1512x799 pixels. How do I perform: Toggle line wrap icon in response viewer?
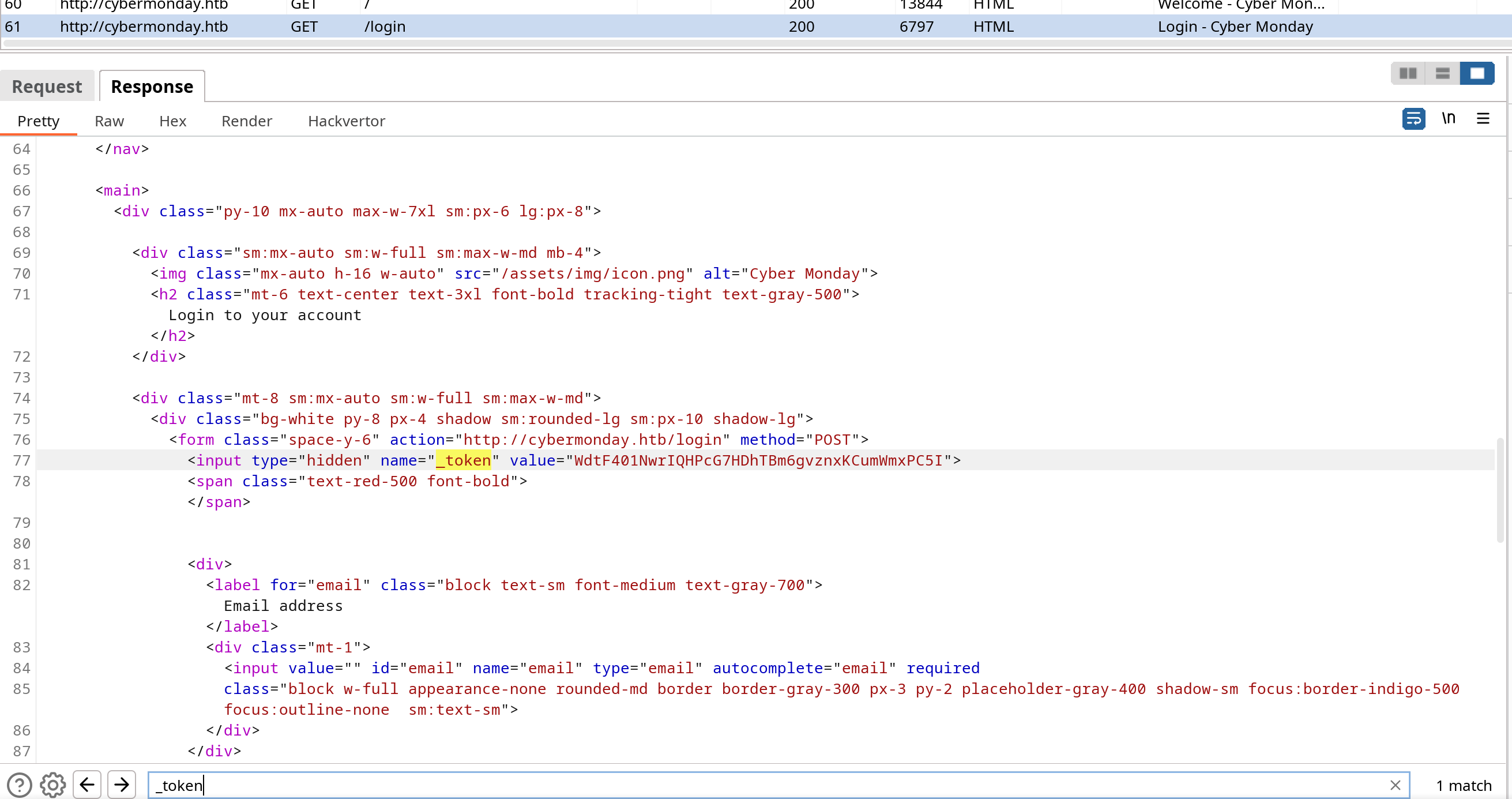[1413, 119]
